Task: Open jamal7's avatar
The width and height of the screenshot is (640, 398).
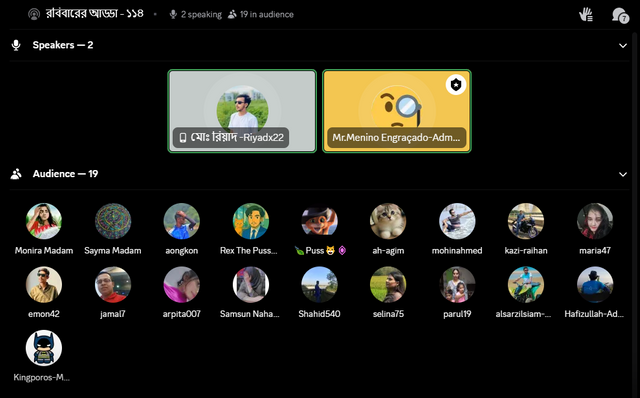Action: tap(113, 285)
